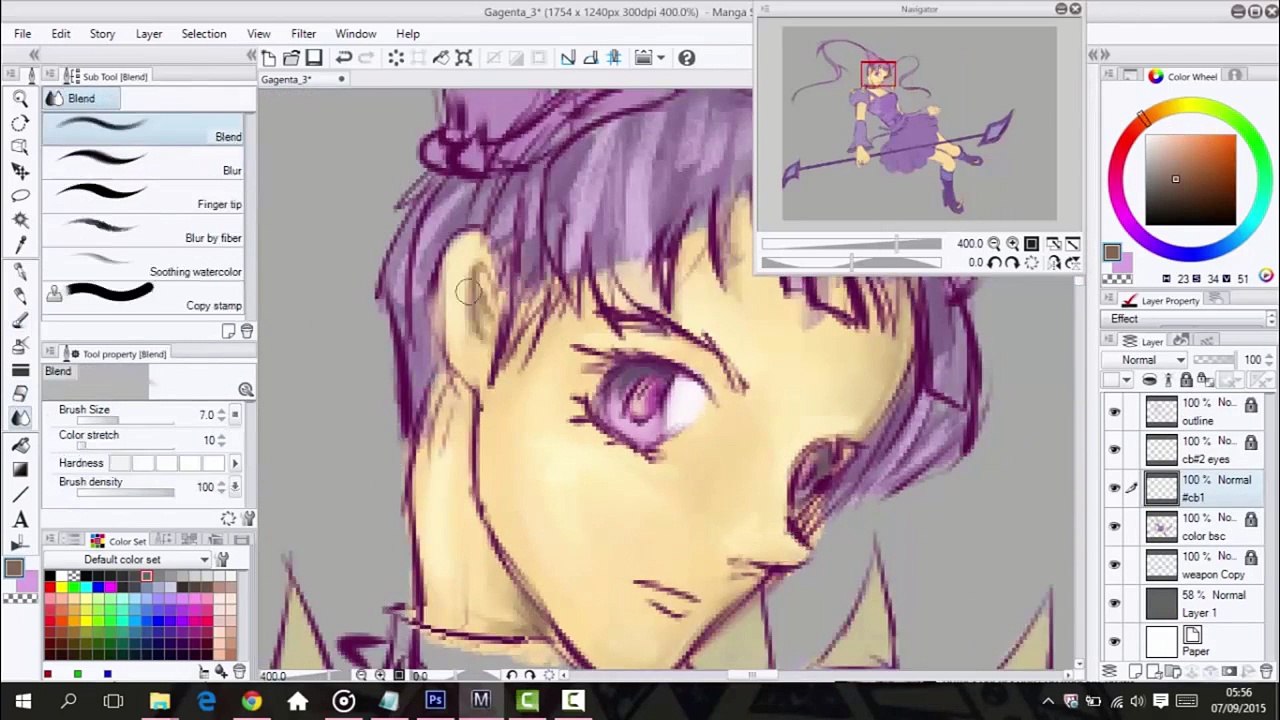The height and width of the screenshot is (720, 1280).
Task: Toggle lock icon on outline layer
Action: [1251, 404]
